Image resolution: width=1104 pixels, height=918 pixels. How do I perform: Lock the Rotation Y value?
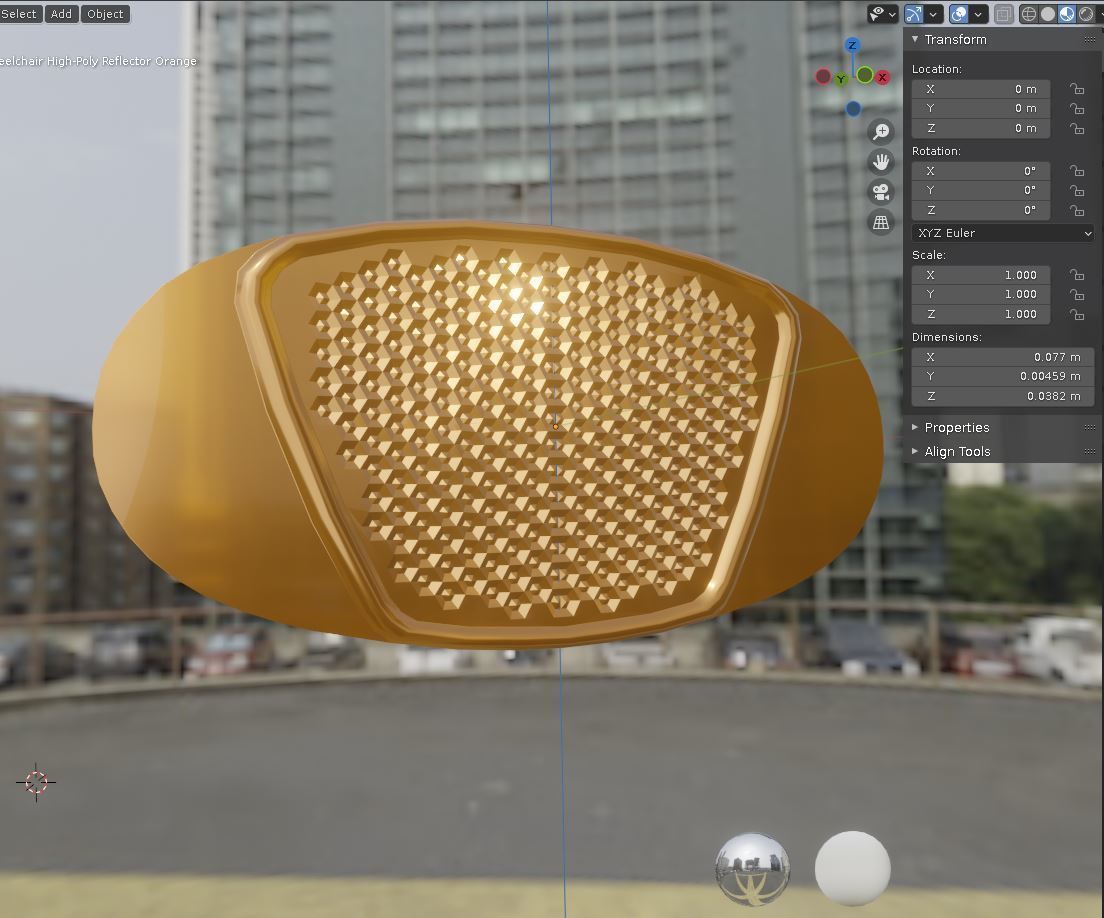[x=1077, y=190]
